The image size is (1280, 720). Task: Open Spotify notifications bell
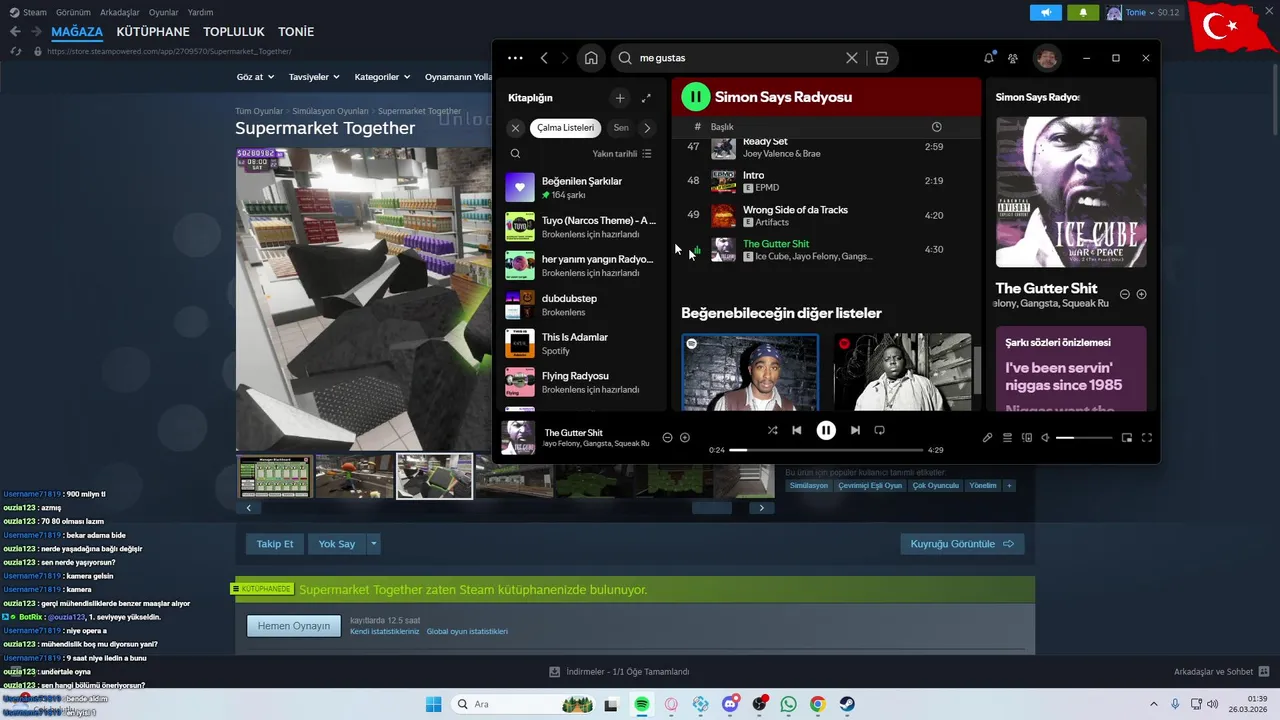(x=989, y=58)
